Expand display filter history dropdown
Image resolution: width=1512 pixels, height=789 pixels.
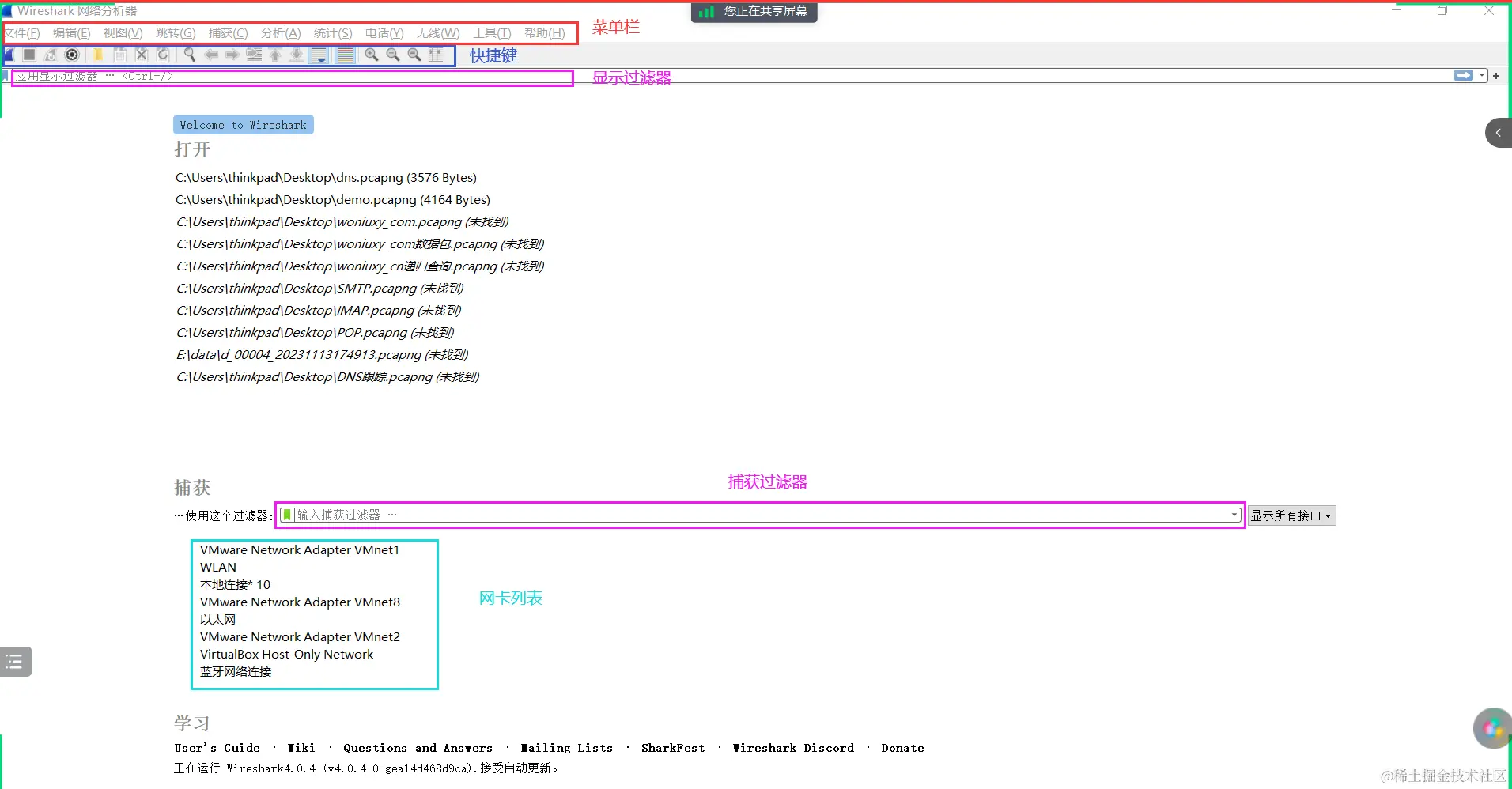pyautogui.click(x=1482, y=75)
